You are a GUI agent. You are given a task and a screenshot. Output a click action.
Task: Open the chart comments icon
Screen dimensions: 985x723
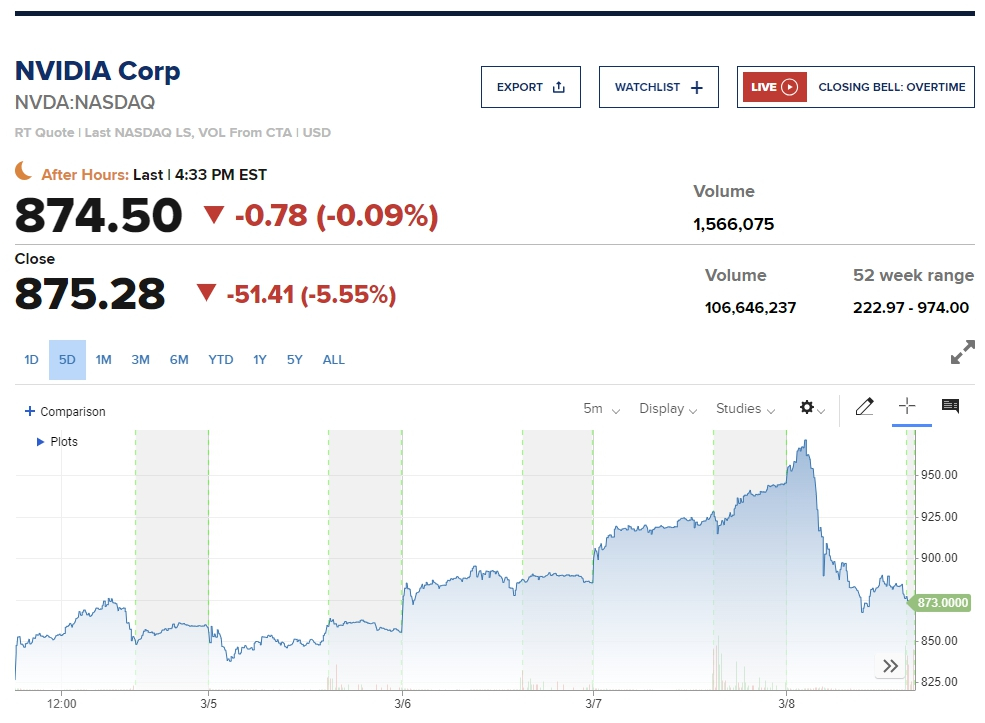coord(950,406)
